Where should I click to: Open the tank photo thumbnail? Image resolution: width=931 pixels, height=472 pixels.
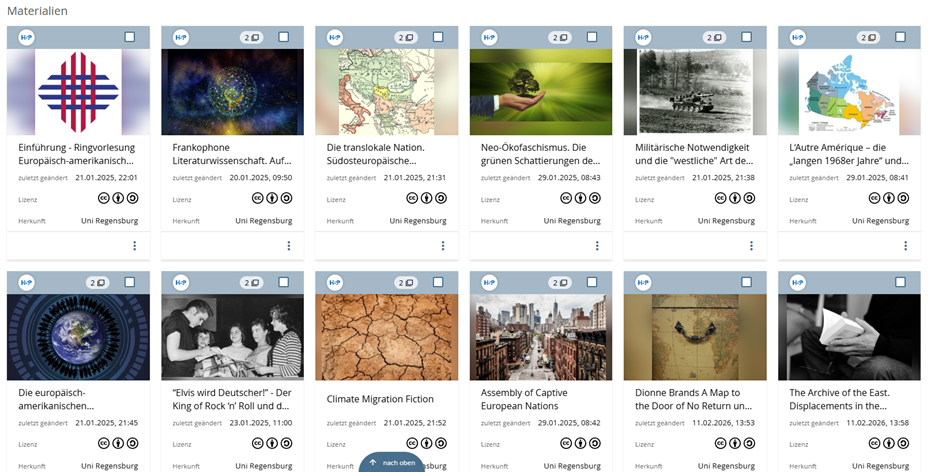coord(694,92)
